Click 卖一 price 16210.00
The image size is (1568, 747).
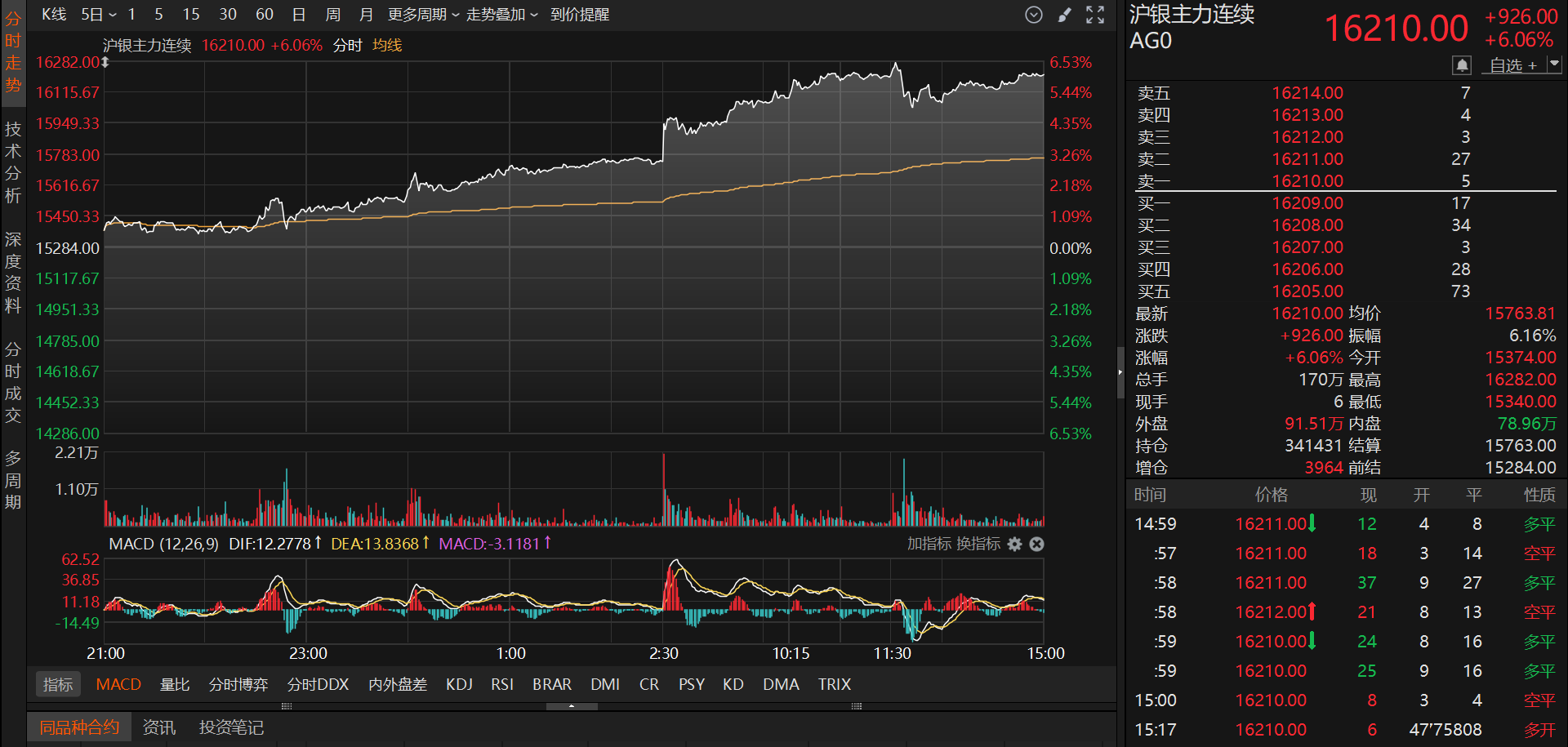point(1307,181)
